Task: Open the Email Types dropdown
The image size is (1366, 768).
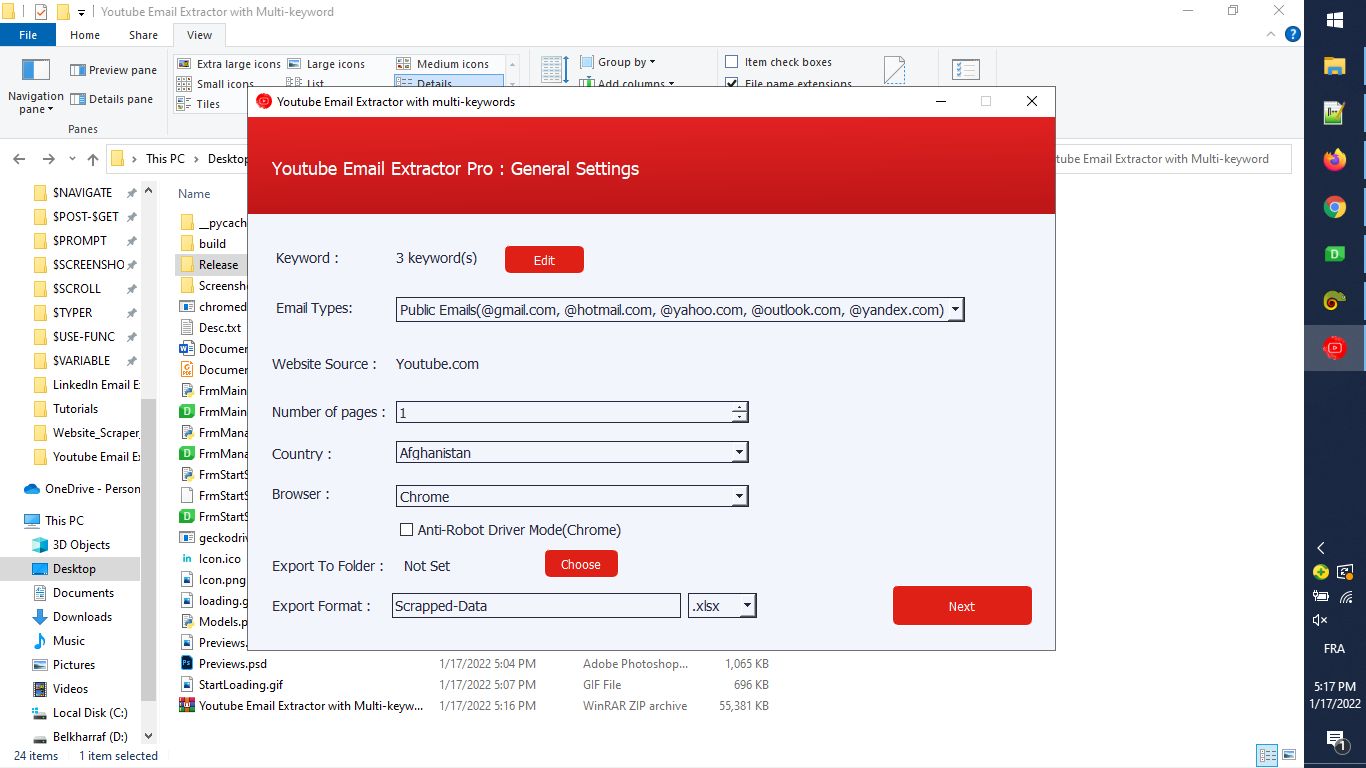Action: 956,310
